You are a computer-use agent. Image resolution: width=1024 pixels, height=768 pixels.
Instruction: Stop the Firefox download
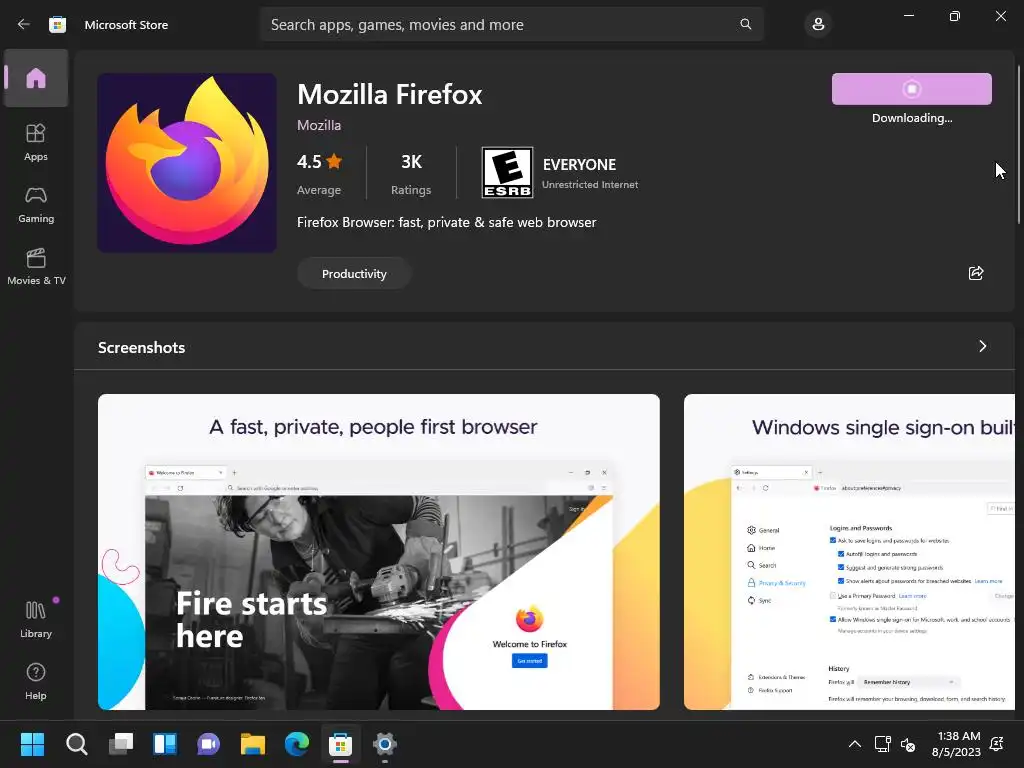point(912,89)
